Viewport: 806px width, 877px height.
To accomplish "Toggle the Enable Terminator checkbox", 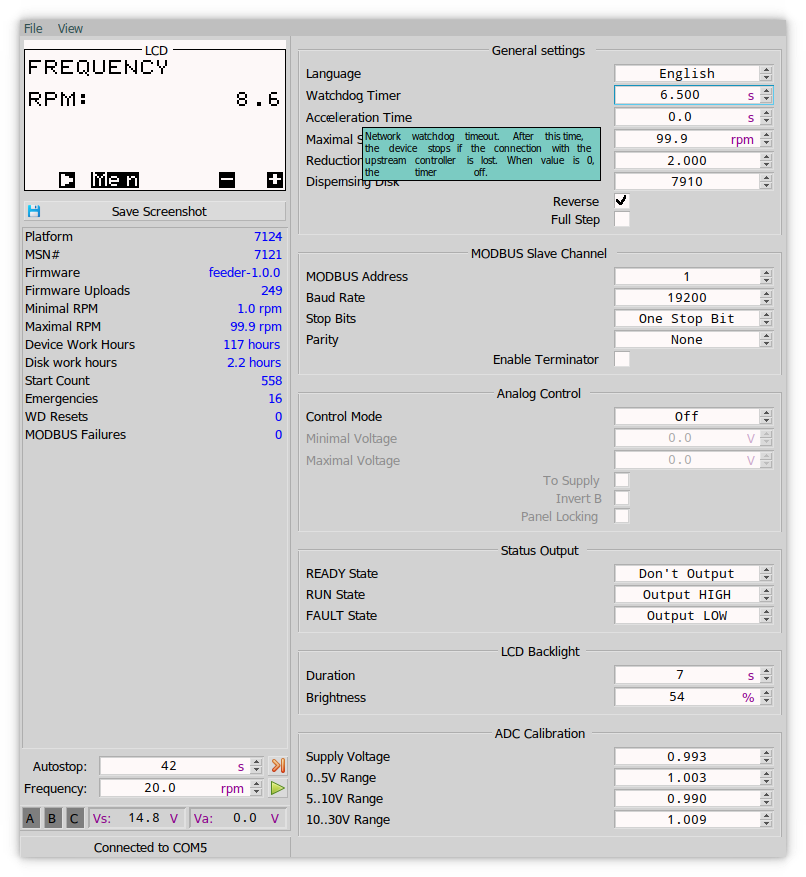I will click(622, 359).
